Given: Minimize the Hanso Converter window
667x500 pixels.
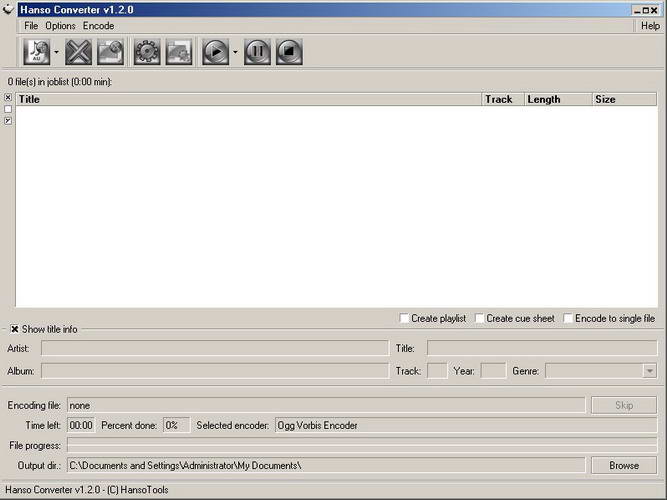Looking at the screenshot, I should [x=637, y=10].
